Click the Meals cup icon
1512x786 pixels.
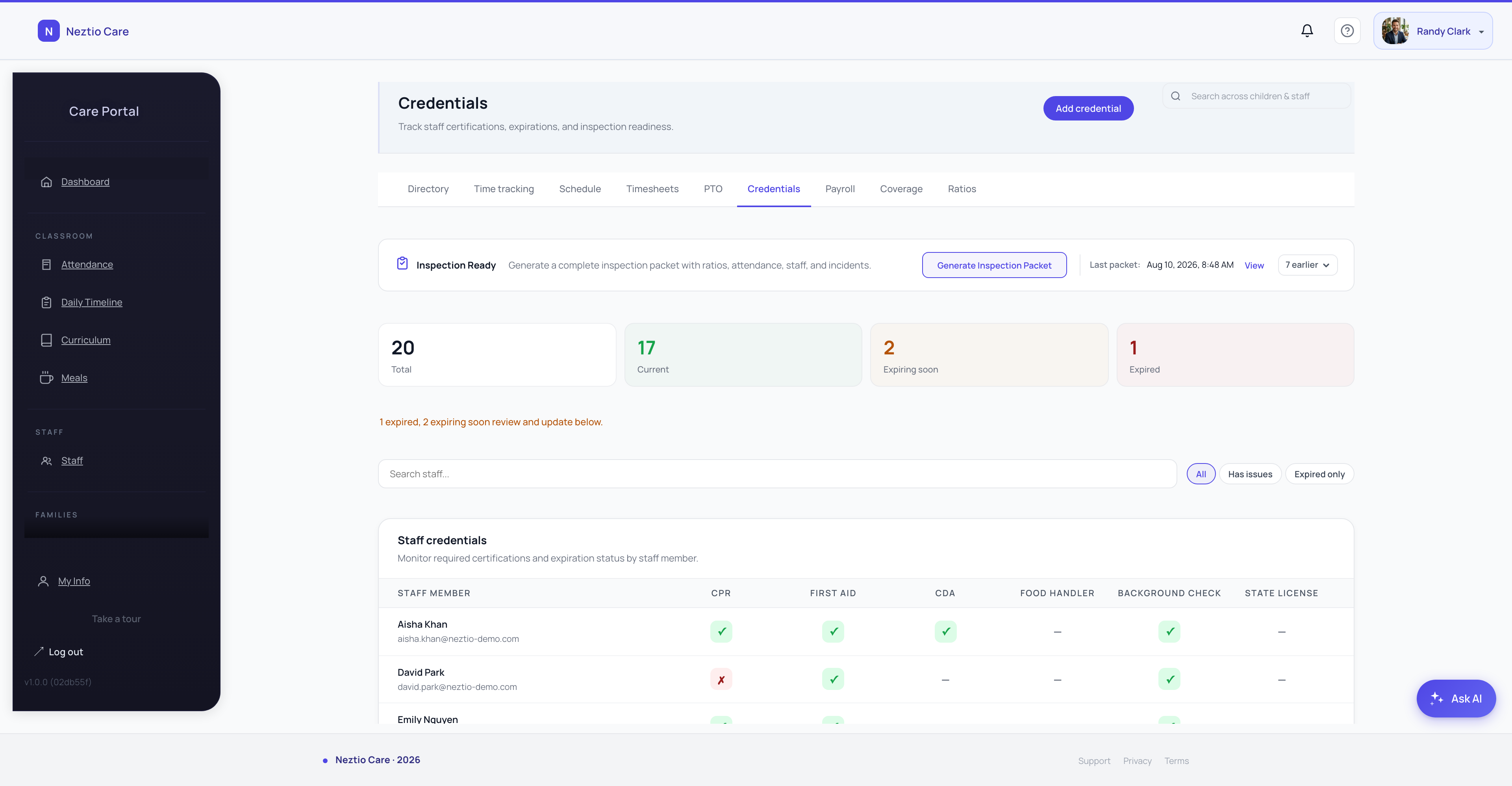click(46, 378)
